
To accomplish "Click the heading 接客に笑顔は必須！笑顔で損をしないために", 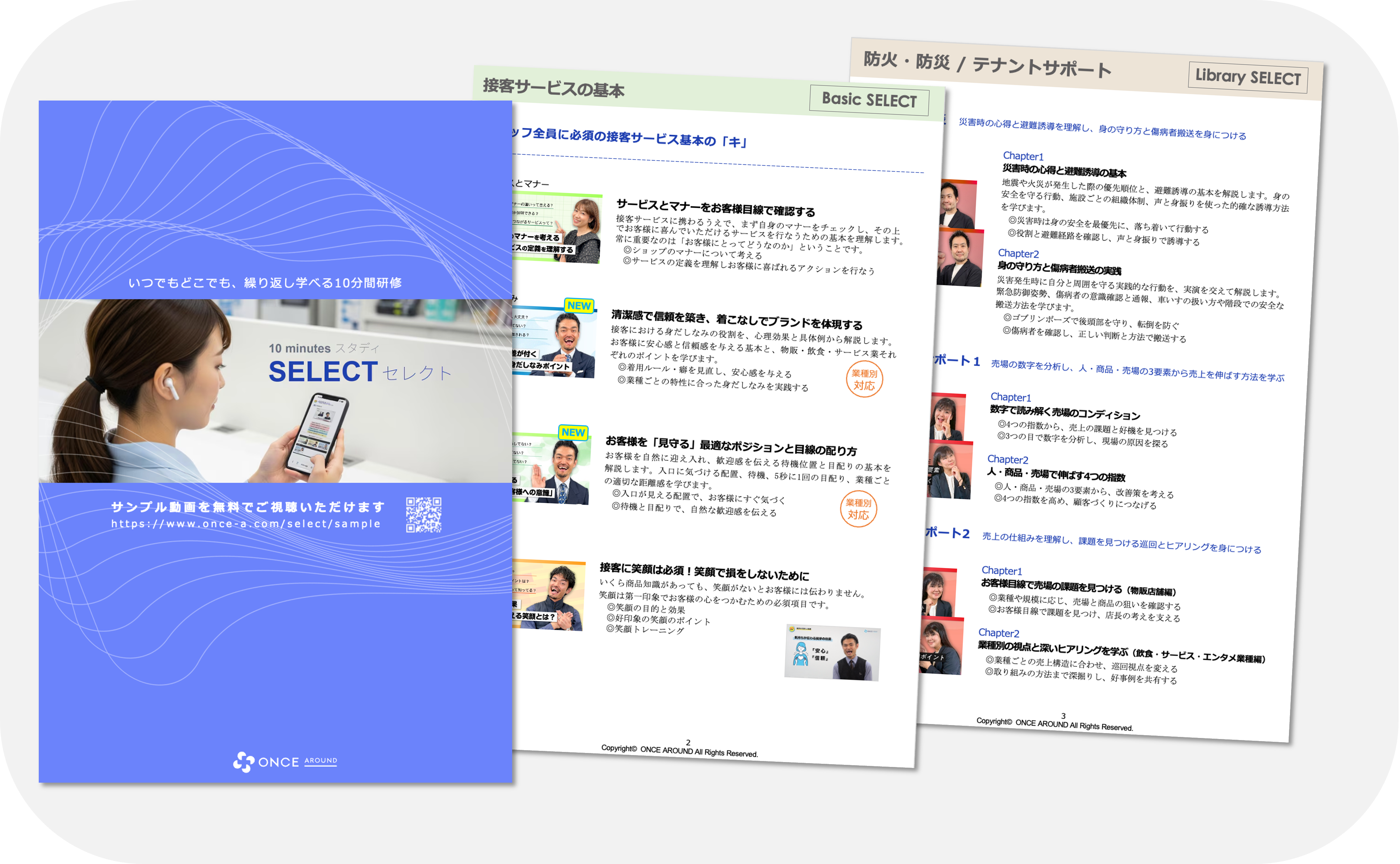I will click(704, 571).
